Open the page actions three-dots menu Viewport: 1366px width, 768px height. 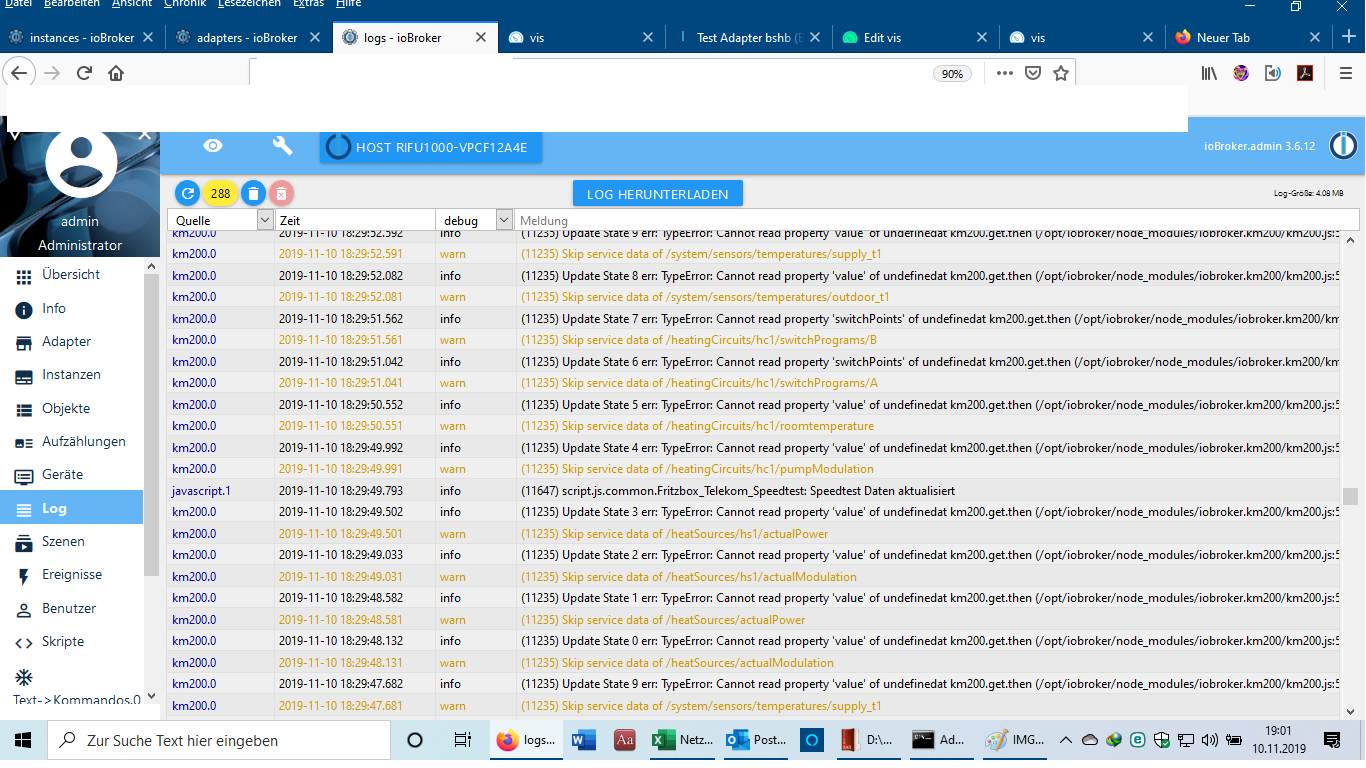1005,73
